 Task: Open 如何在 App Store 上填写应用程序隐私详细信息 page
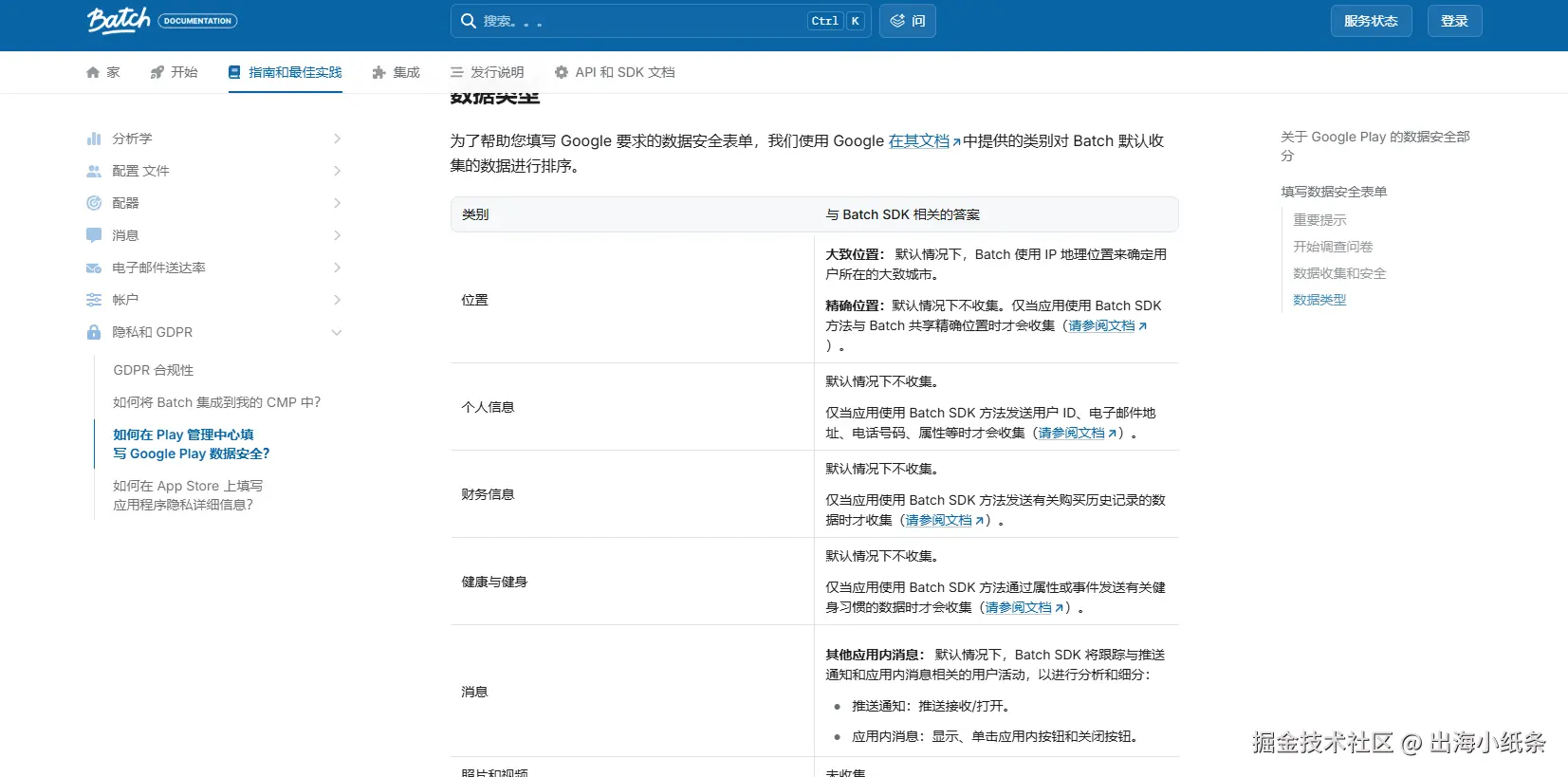click(x=188, y=495)
